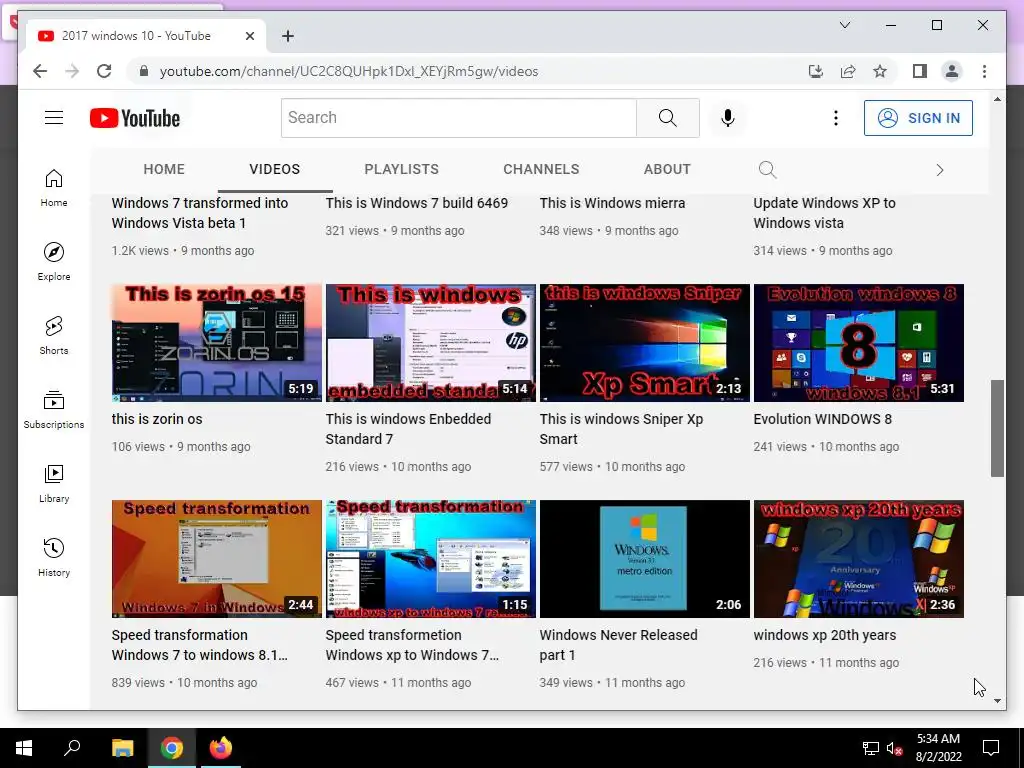Open taskbar search
The width and height of the screenshot is (1024, 768).
tap(72, 748)
